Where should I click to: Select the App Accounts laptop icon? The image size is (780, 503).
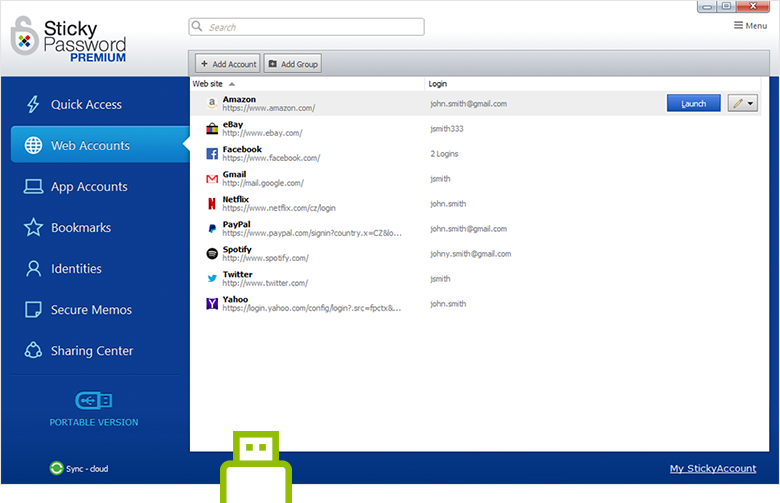(33, 187)
